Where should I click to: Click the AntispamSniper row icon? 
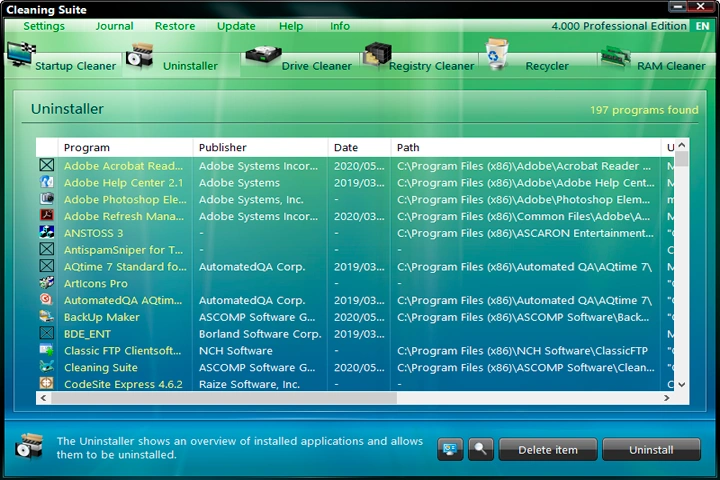pos(46,249)
